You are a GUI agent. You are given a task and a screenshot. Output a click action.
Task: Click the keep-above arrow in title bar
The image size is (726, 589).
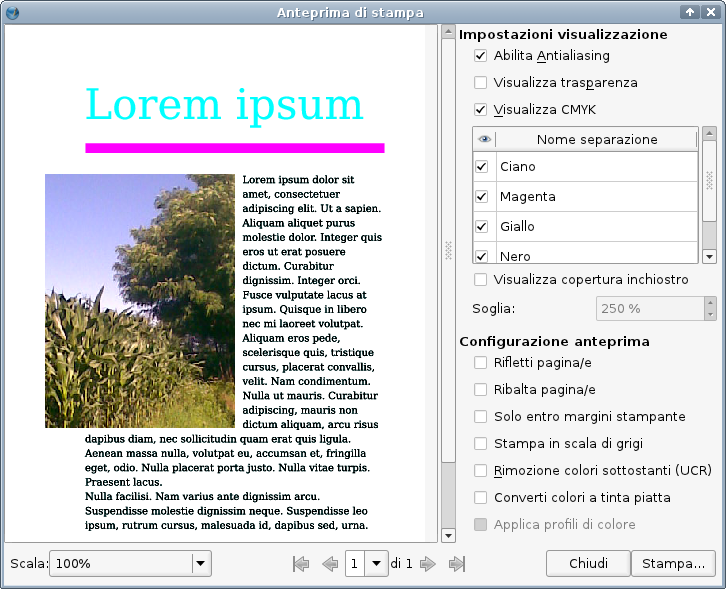point(690,12)
